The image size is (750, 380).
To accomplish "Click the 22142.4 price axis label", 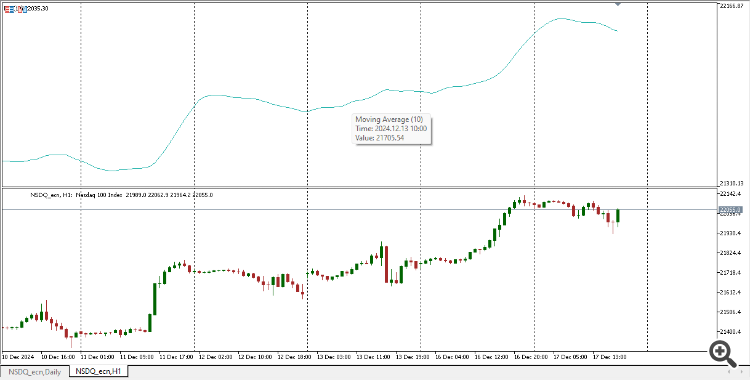I will click(x=731, y=194).
